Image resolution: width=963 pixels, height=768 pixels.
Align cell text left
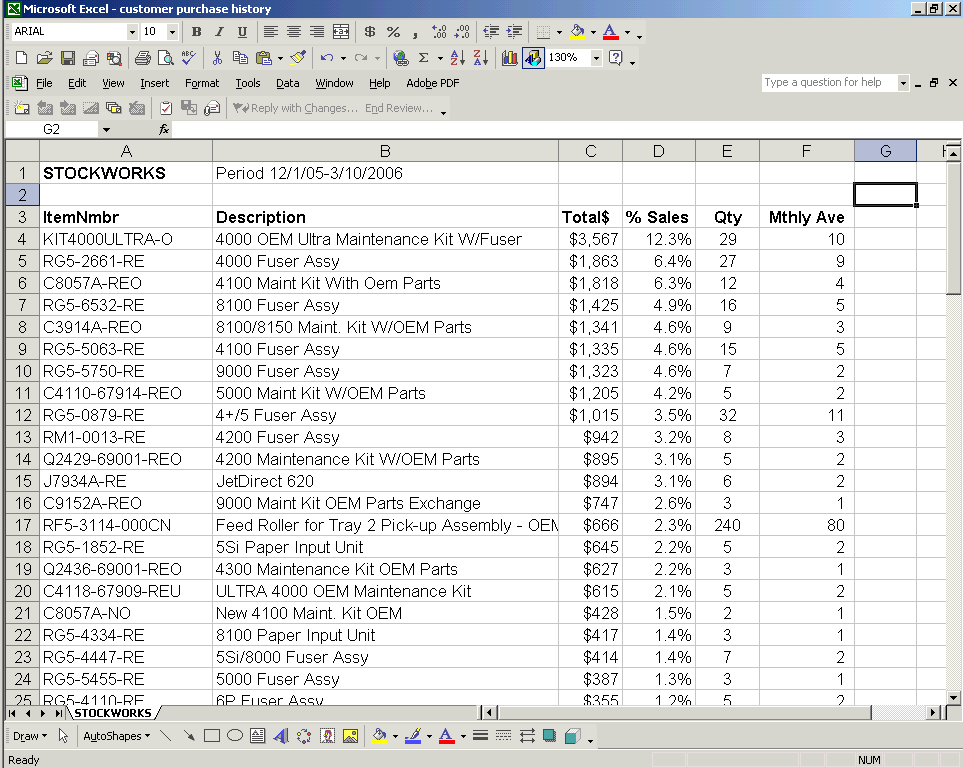(x=271, y=32)
